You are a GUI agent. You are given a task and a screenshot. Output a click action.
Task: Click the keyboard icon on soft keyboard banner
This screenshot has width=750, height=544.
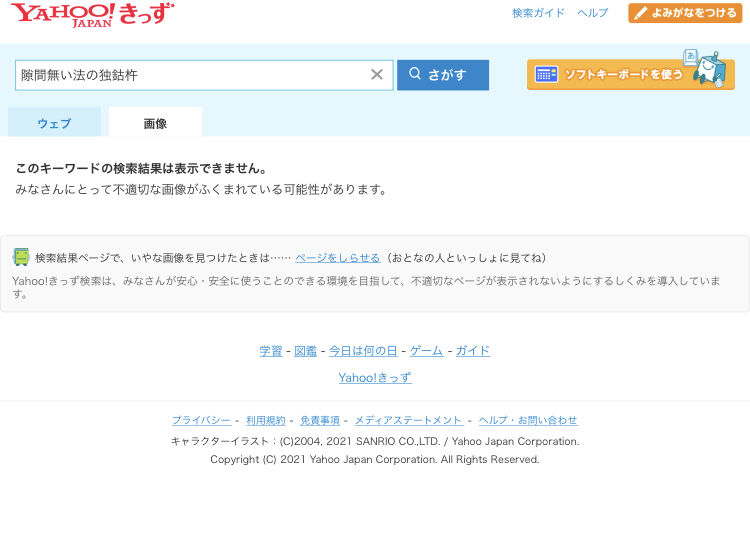pos(546,74)
